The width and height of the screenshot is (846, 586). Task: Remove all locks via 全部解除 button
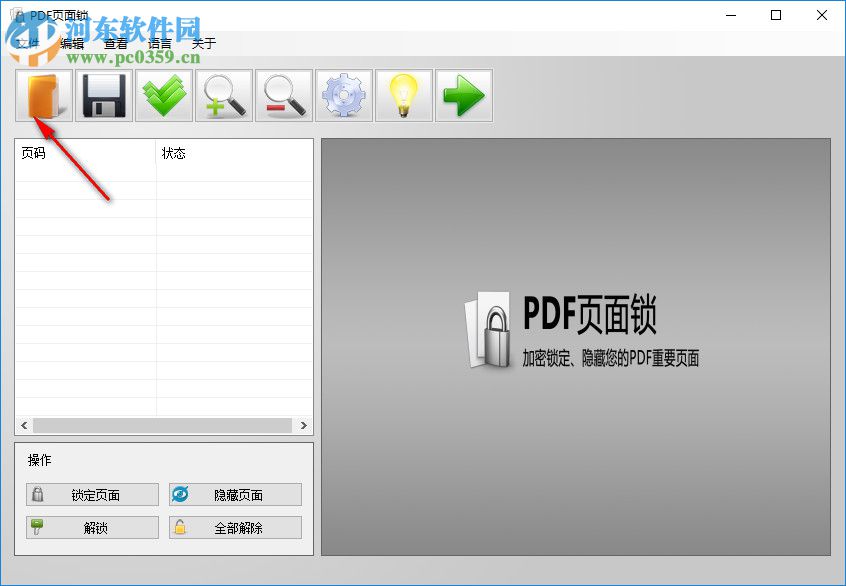coord(235,527)
